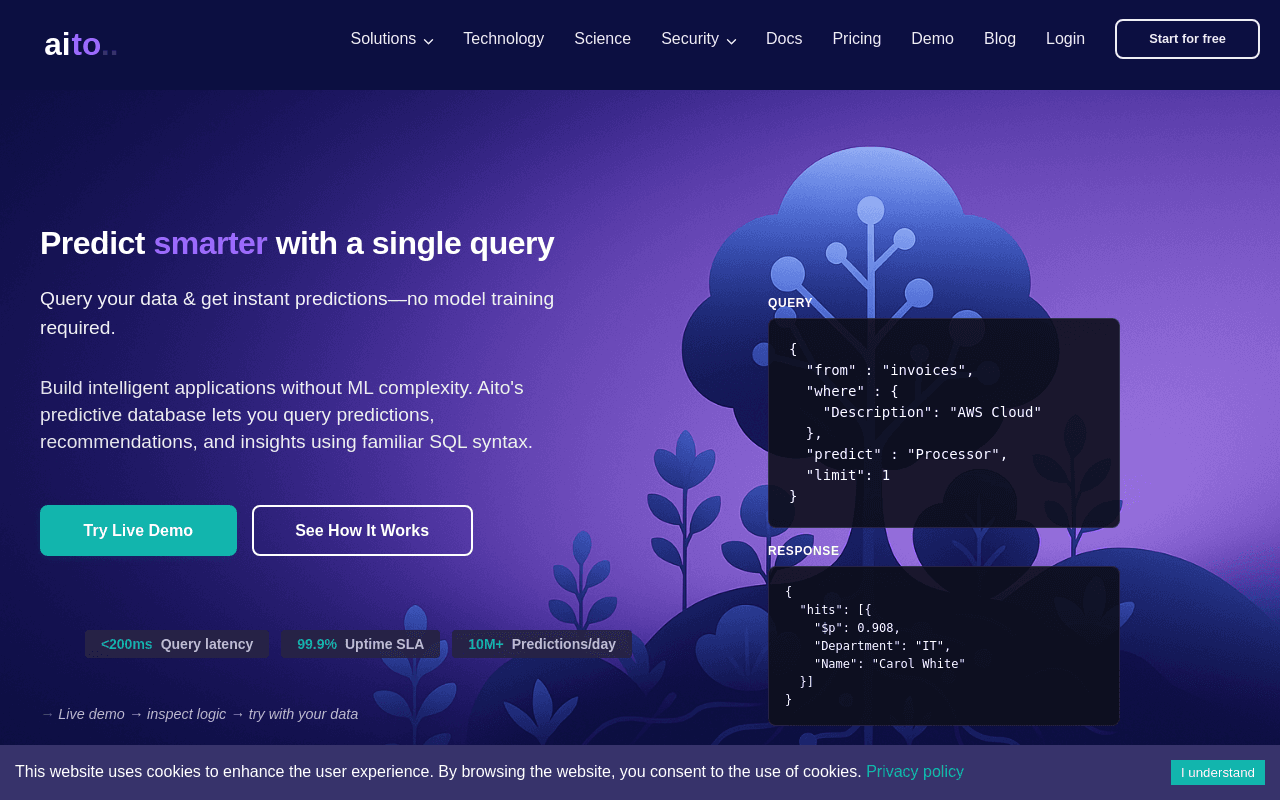Click the "Build intelligent applications" paragraph
This screenshot has width=1280, height=800.
[287, 415]
